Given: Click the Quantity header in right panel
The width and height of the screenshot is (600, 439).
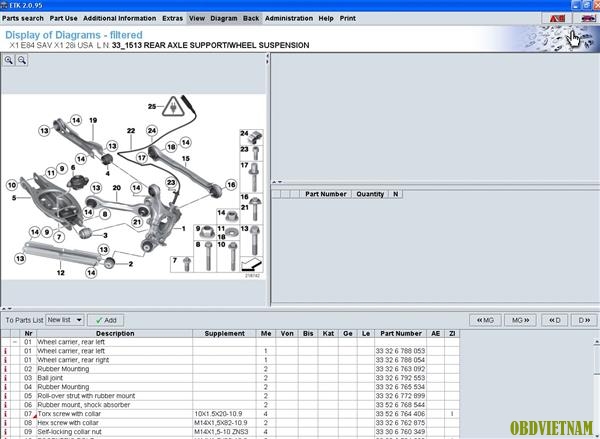Looking at the screenshot, I should [370, 194].
